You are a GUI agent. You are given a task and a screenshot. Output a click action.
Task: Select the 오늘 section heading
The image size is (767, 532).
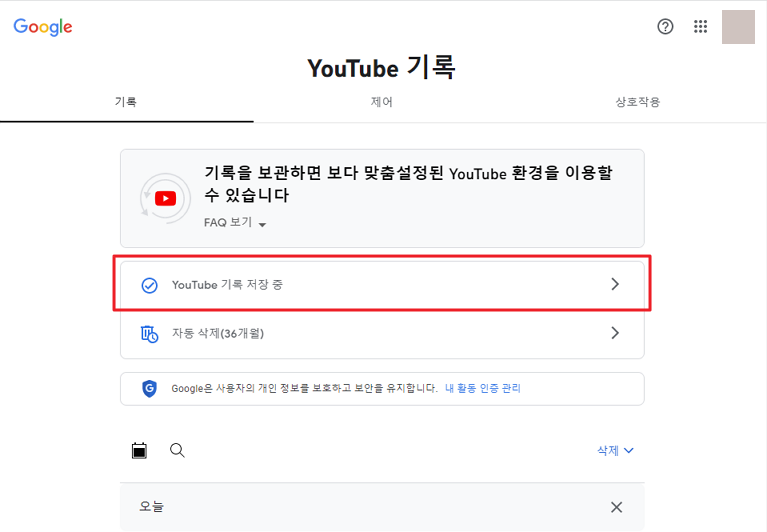pos(151,506)
